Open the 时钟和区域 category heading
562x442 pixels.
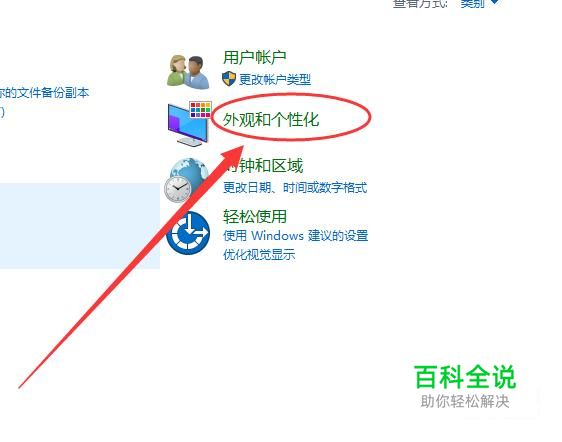click(x=263, y=166)
